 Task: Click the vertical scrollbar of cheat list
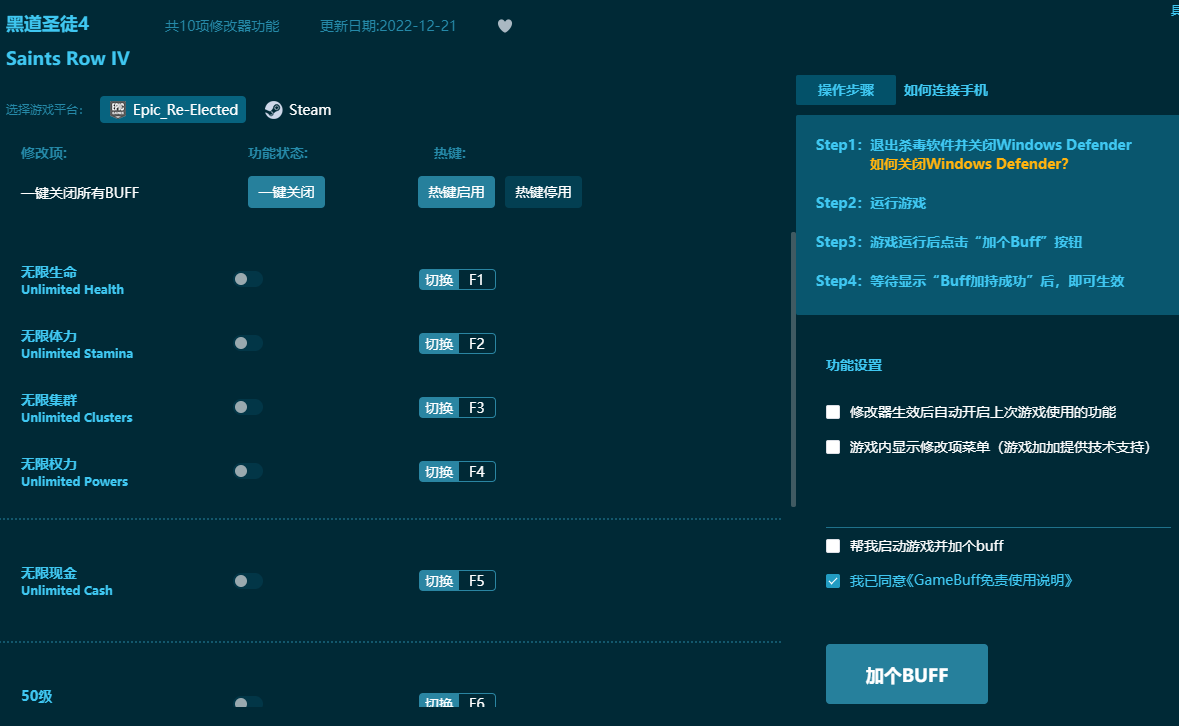(793, 370)
